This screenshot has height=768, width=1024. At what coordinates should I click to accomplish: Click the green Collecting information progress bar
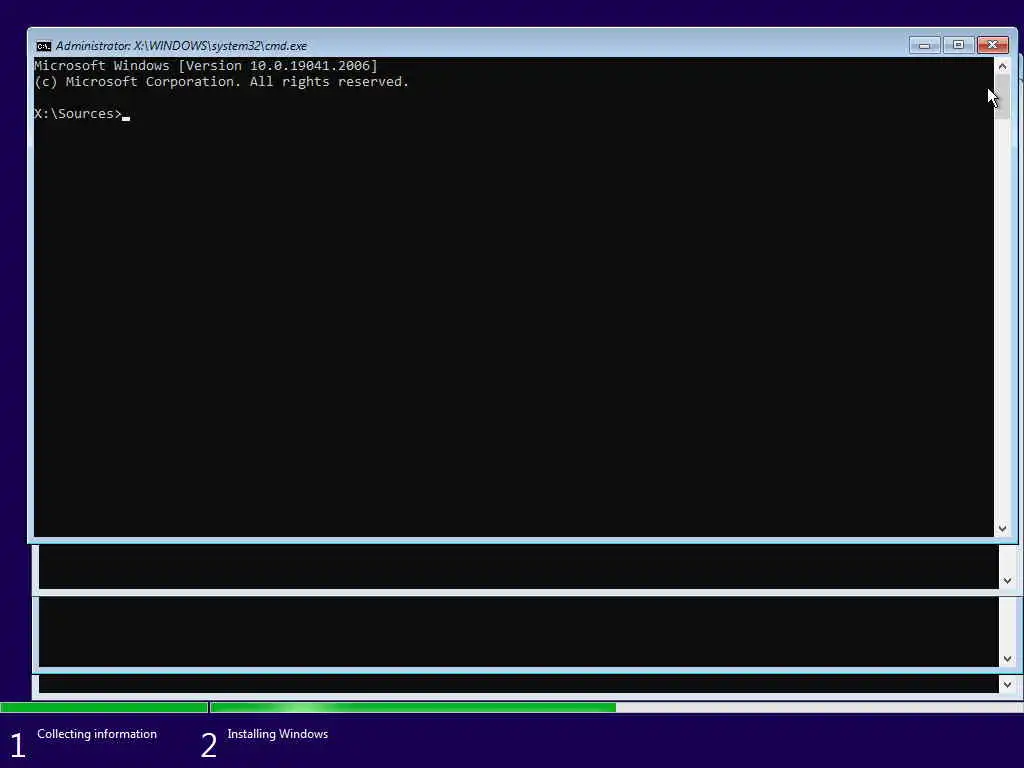click(x=104, y=707)
